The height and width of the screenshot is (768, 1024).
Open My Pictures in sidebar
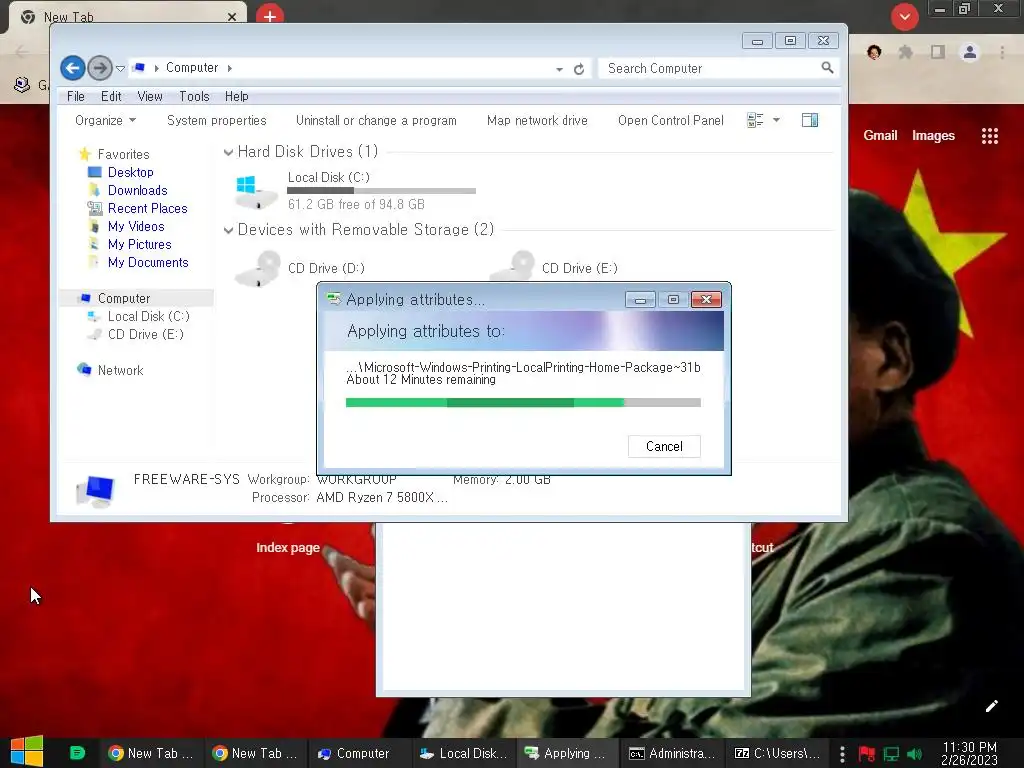coord(140,244)
